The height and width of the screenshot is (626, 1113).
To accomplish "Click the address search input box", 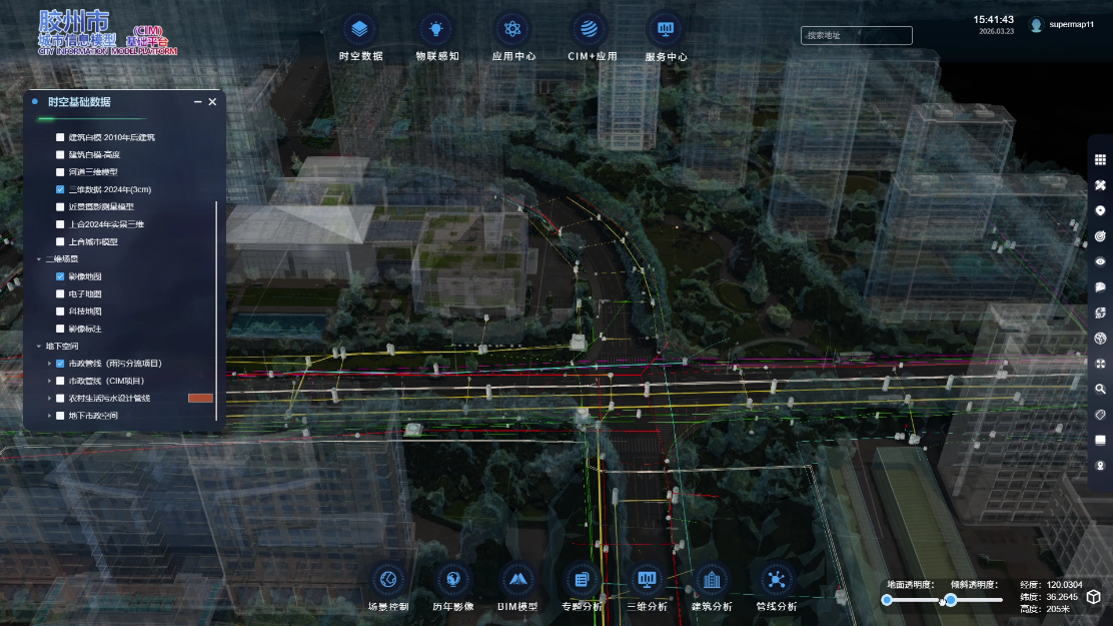I will click(x=856, y=36).
